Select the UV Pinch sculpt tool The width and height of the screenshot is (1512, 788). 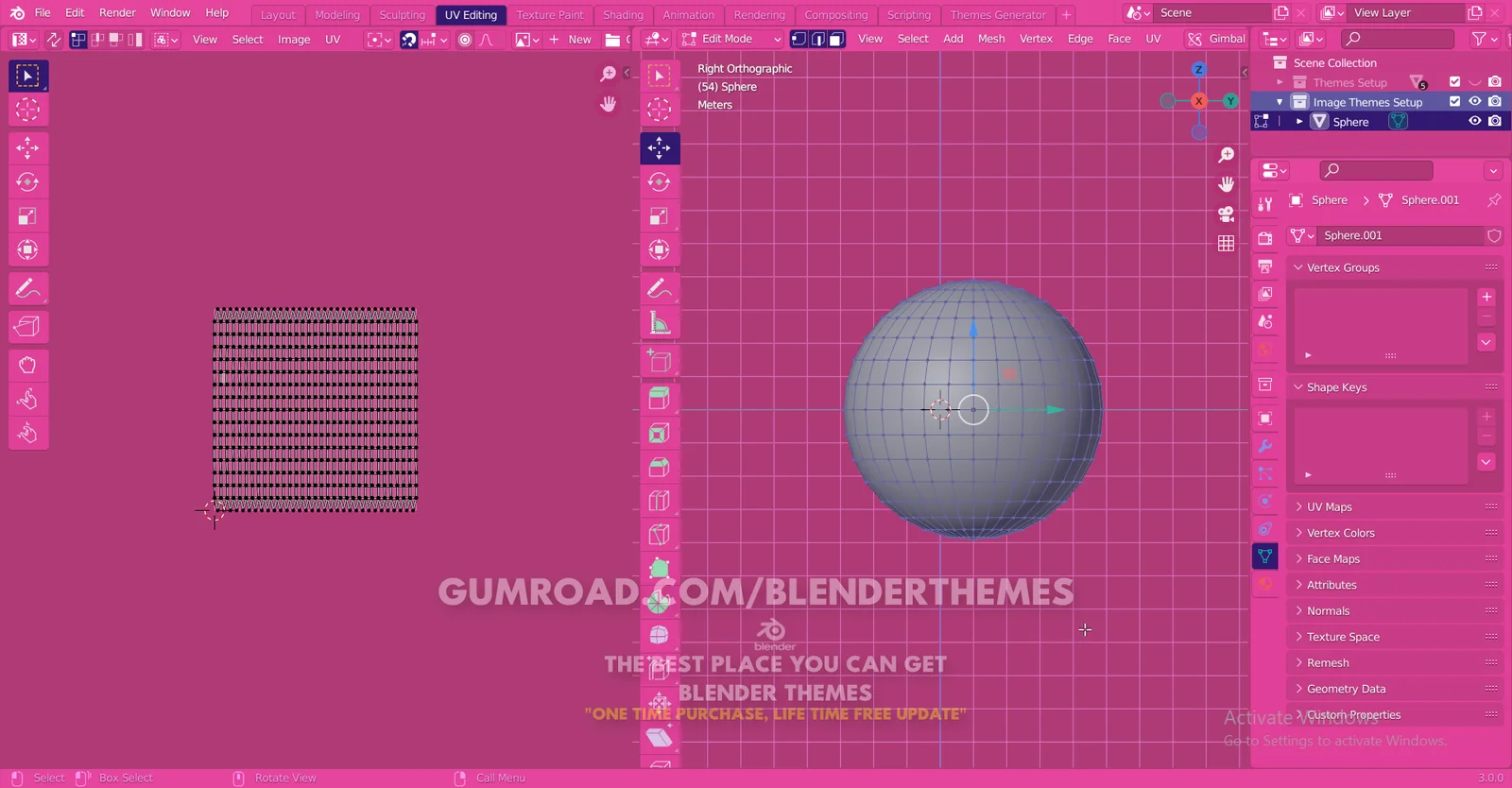tap(28, 434)
